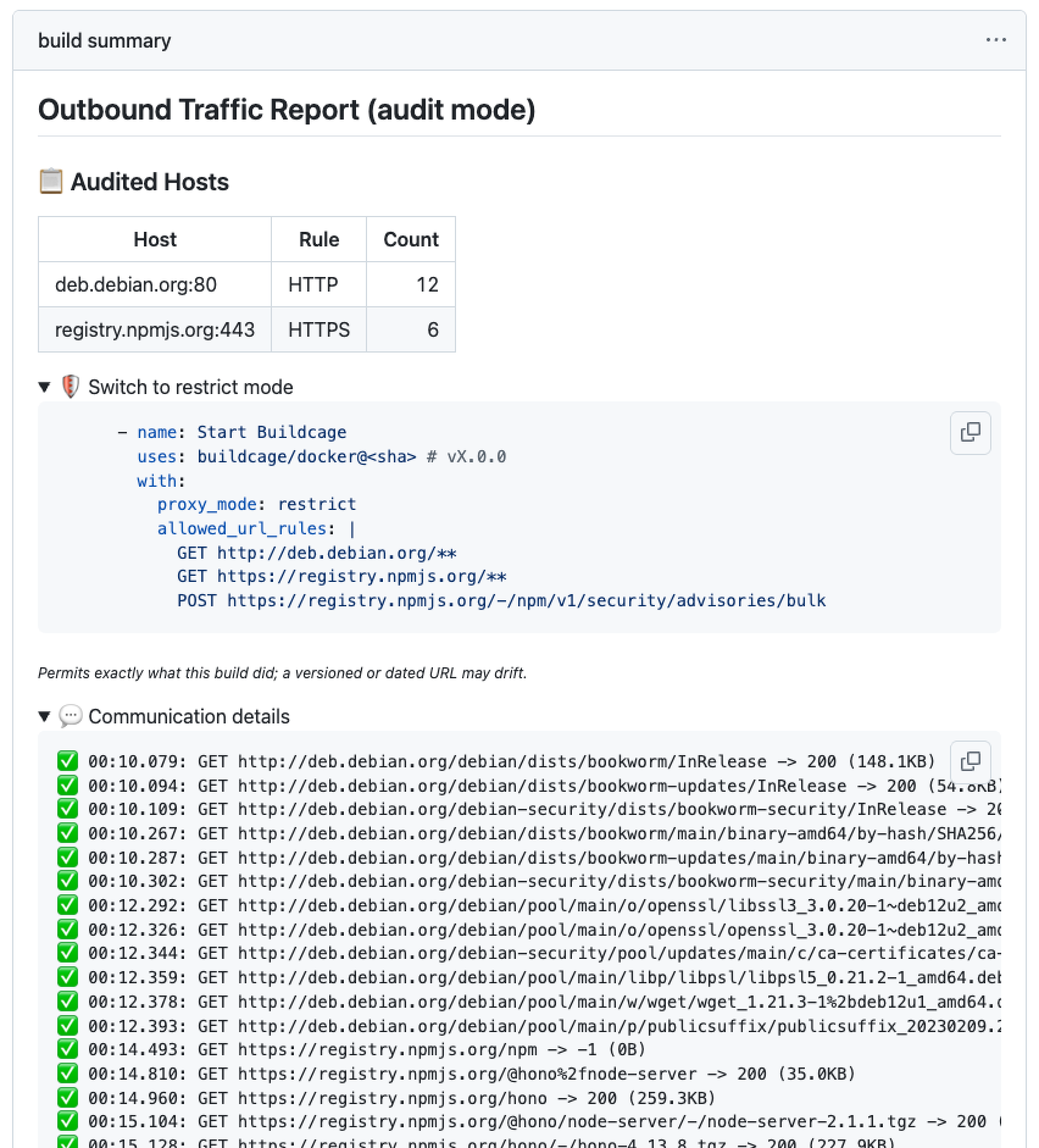
Task: Open the build summary three-dot options menu
Action: point(996,40)
